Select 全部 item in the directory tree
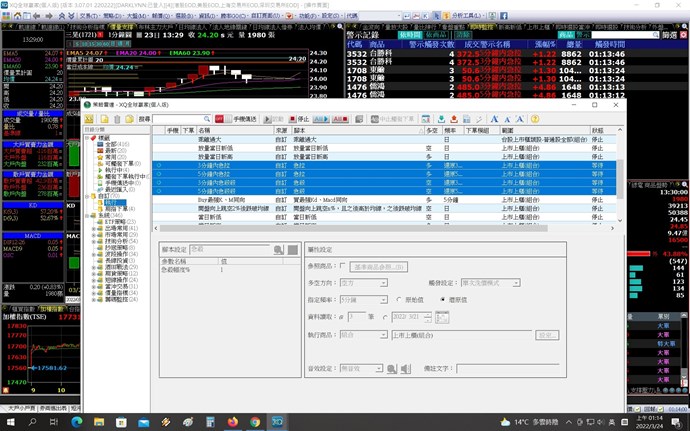 point(110,144)
